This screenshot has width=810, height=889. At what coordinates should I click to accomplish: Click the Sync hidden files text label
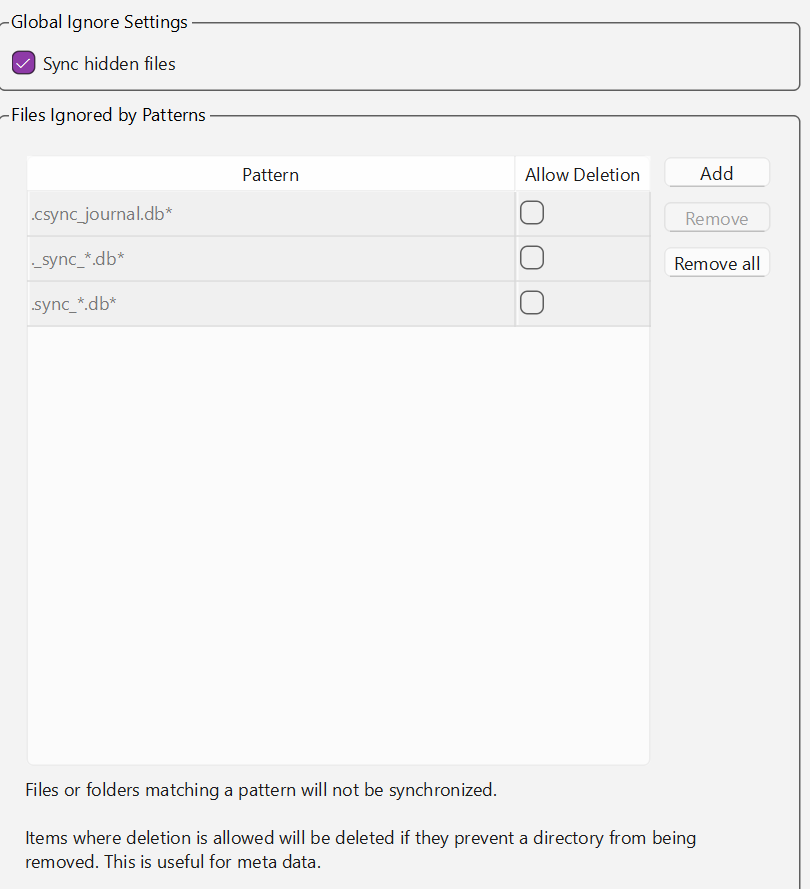pos(109,64)
